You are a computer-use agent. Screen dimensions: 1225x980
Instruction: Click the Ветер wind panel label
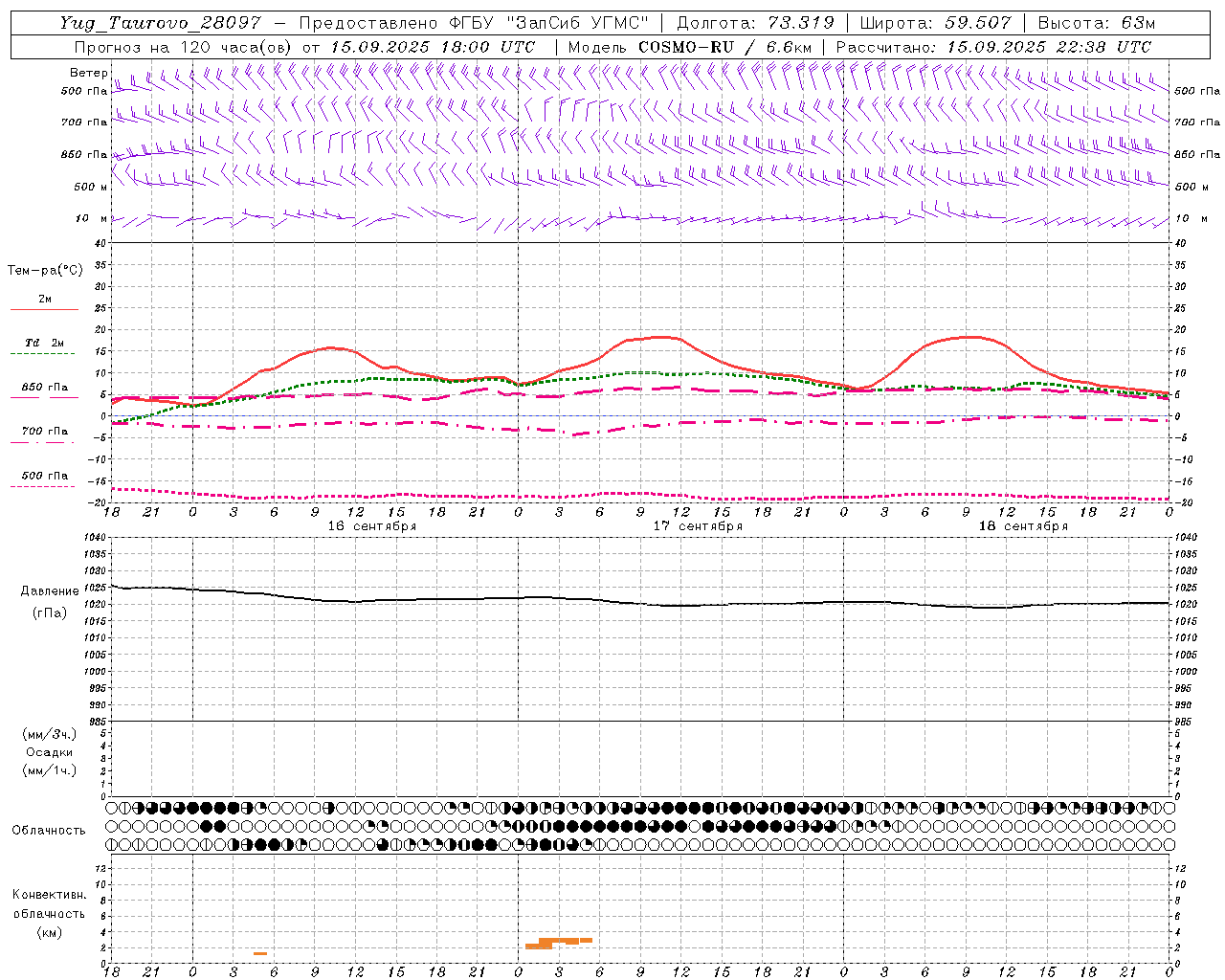coord(89,73)
